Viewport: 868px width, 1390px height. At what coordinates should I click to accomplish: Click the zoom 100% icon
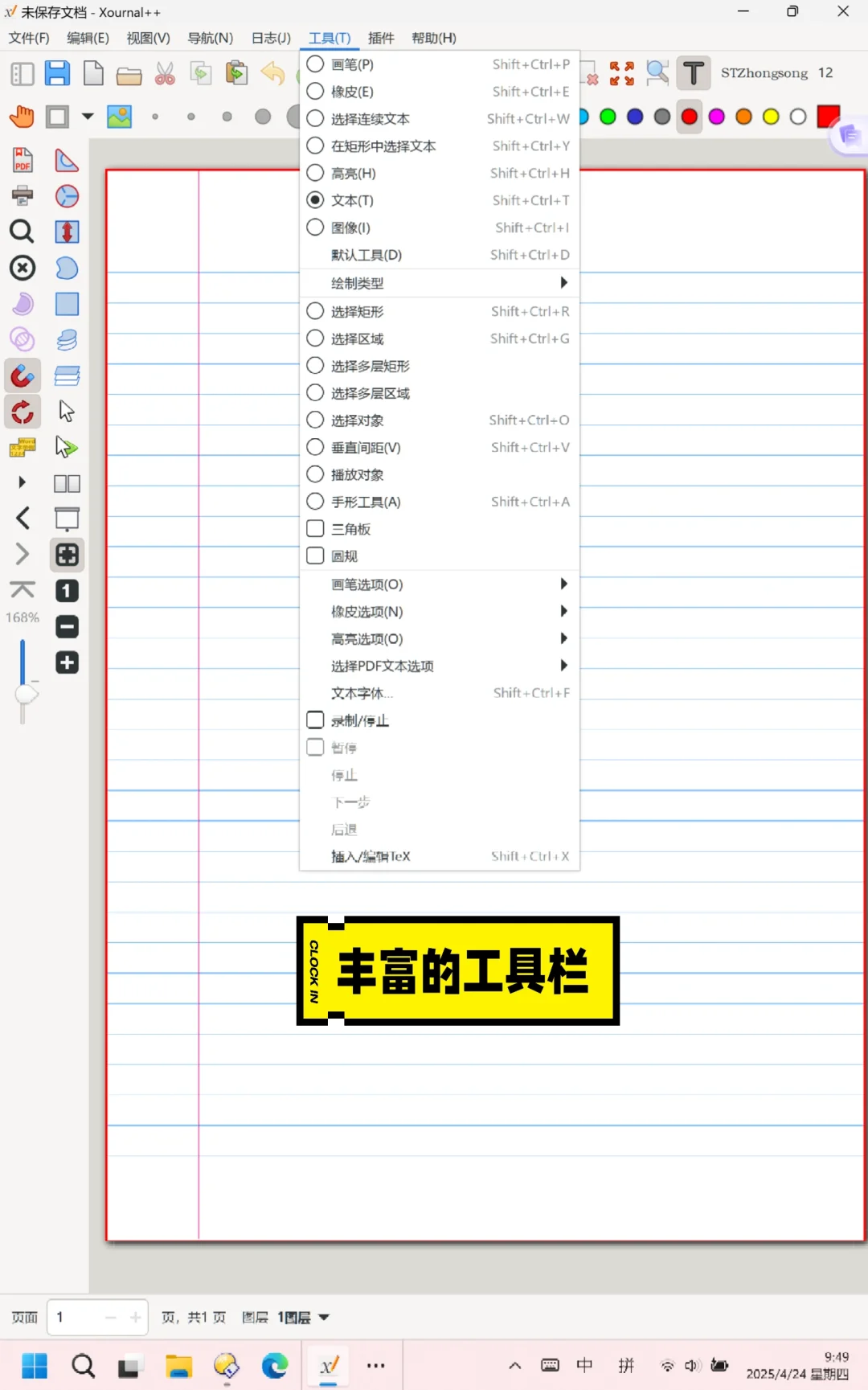tap(67, 591)
